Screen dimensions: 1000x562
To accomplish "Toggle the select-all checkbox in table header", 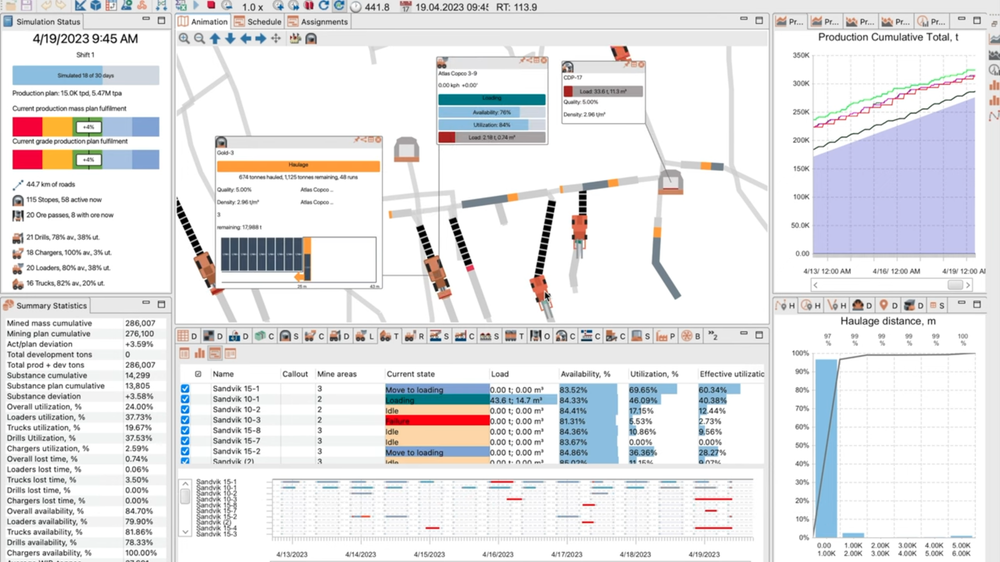I will pos(198,374).
